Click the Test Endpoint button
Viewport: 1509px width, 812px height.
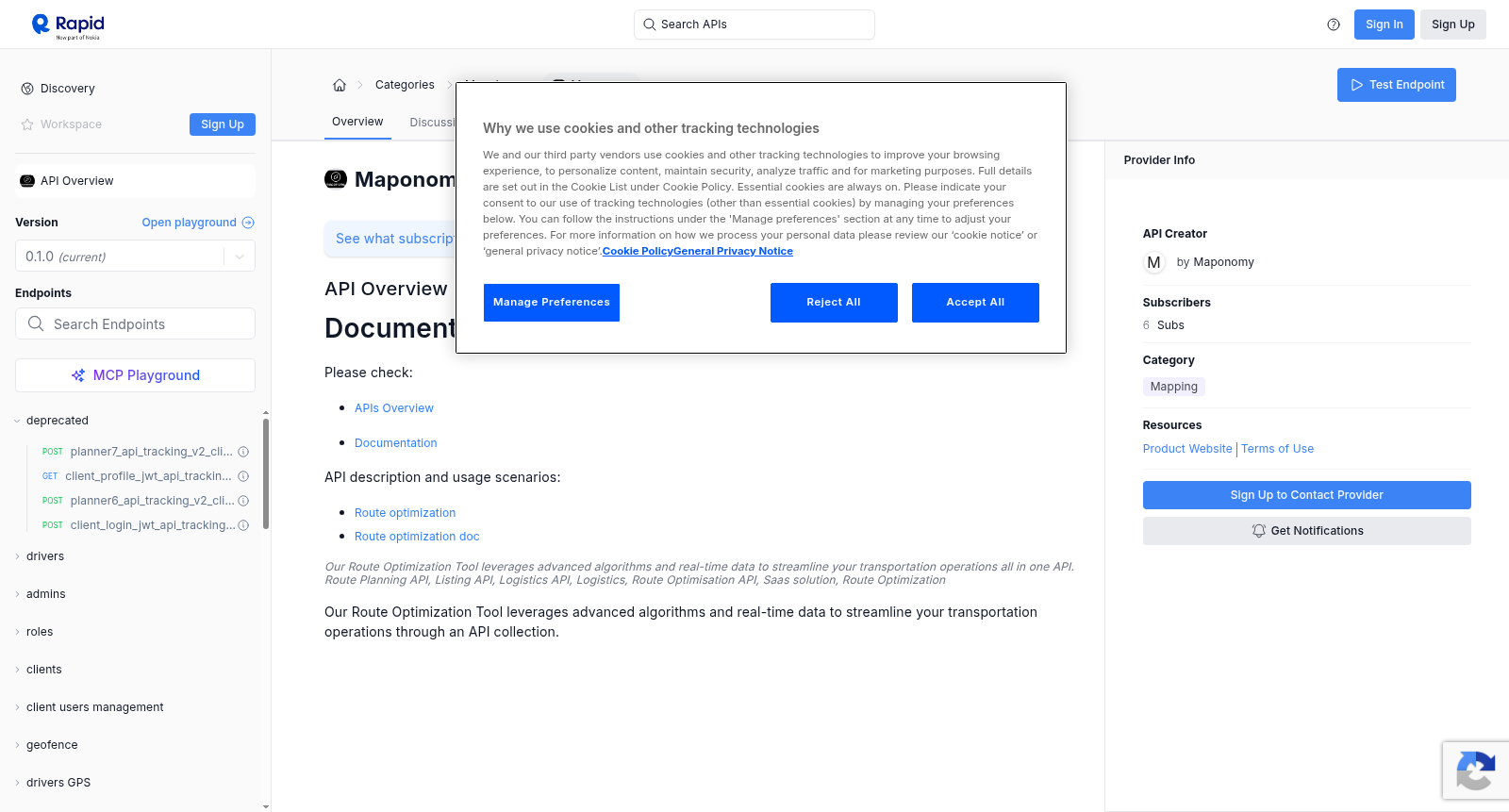click(x=1397, y=85)
